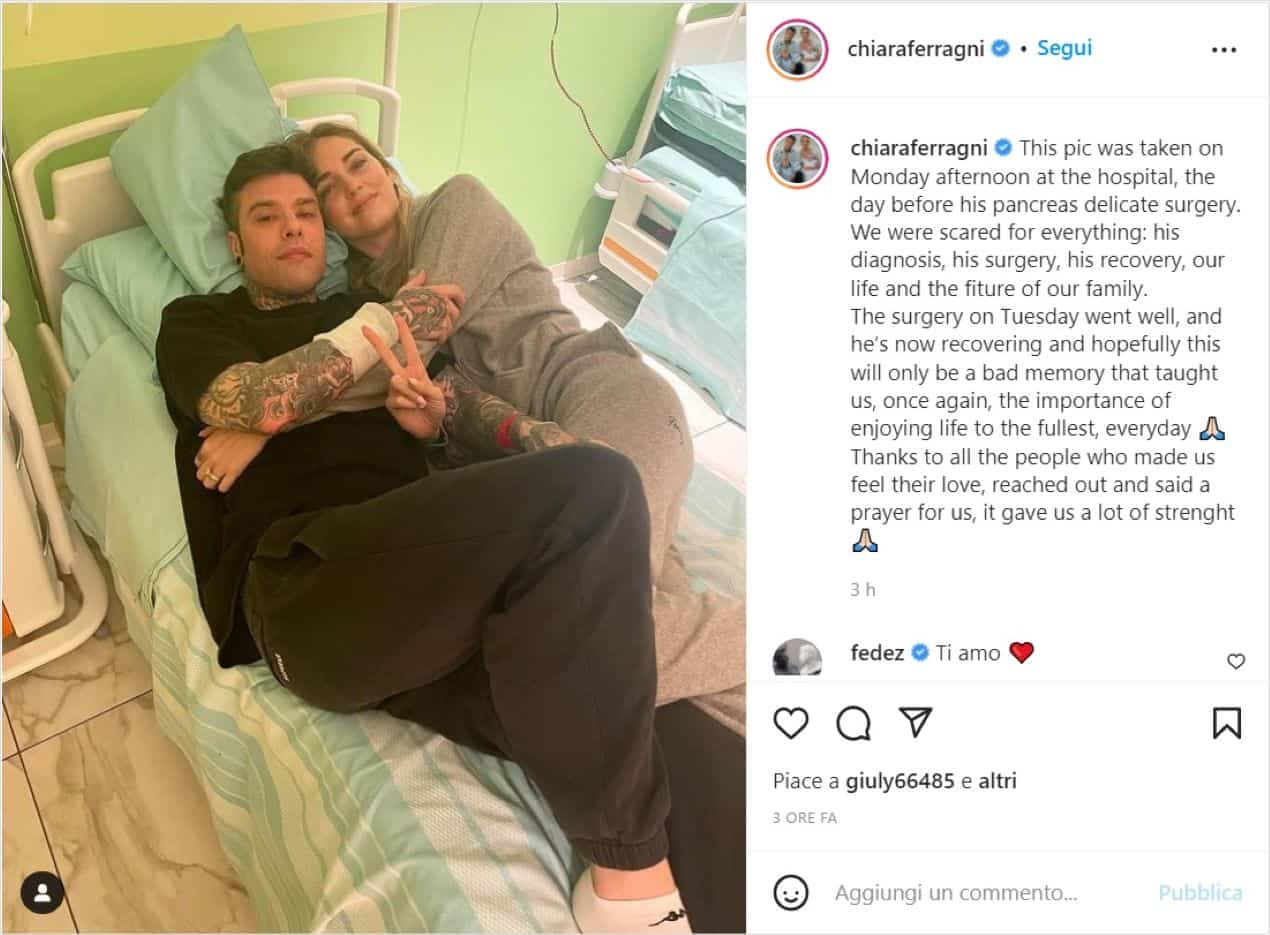The height and width of the screenshot is (935, 1270).
Task: Open chiaraferragni profile from the header username
Action: click(x=915, y=48)
